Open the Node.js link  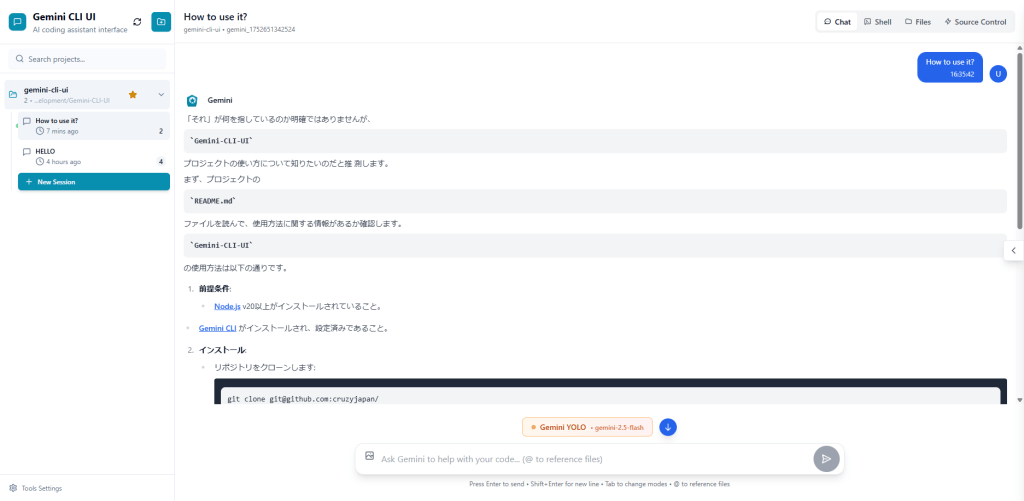(x=227, y=306)
